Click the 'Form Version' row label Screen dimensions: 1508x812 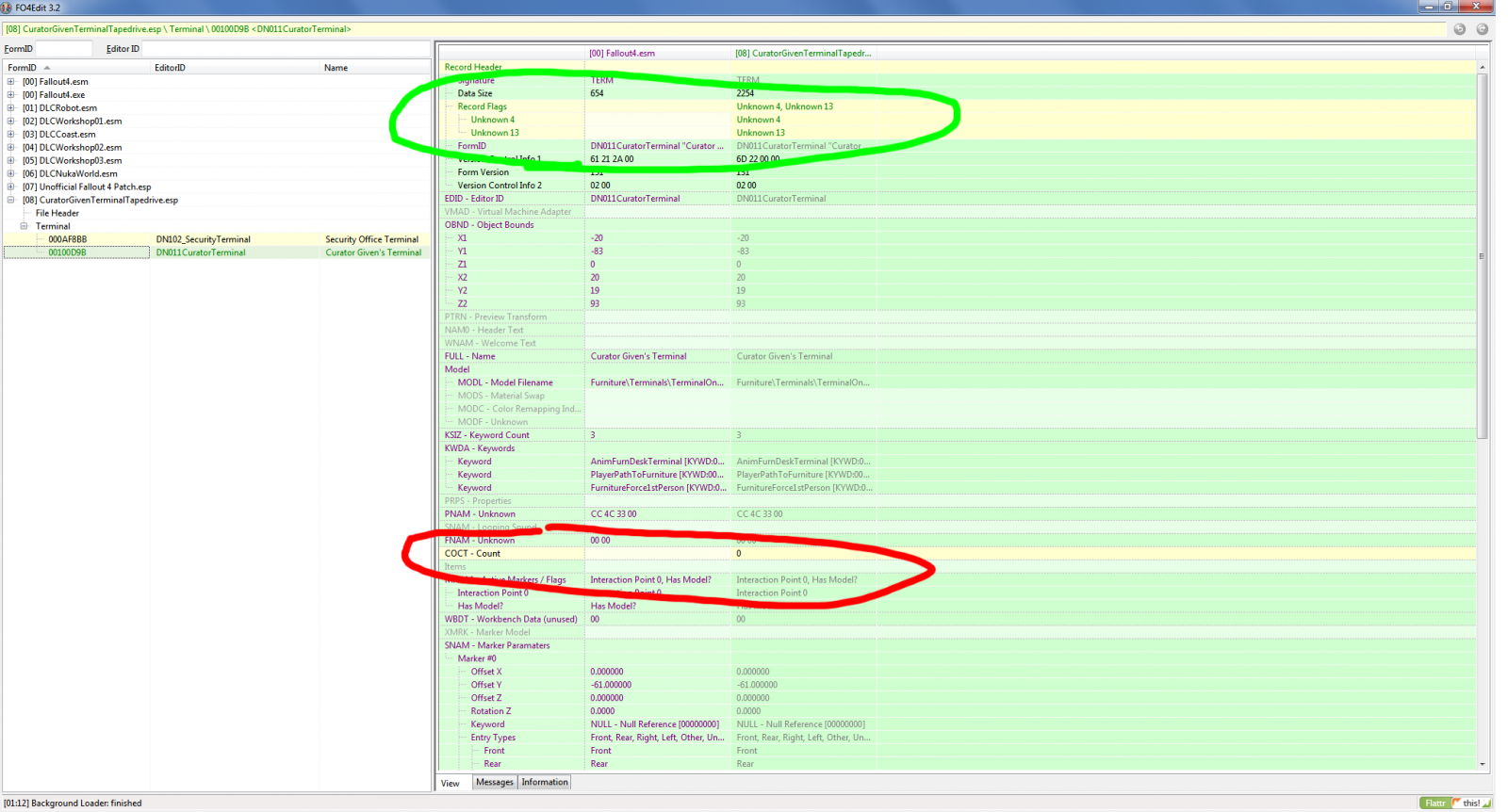484,172
